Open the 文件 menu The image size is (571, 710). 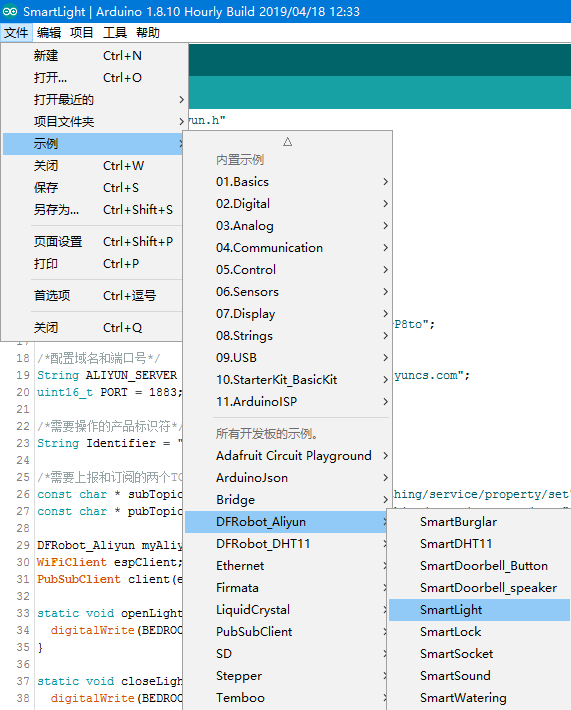tap(16, 33)
